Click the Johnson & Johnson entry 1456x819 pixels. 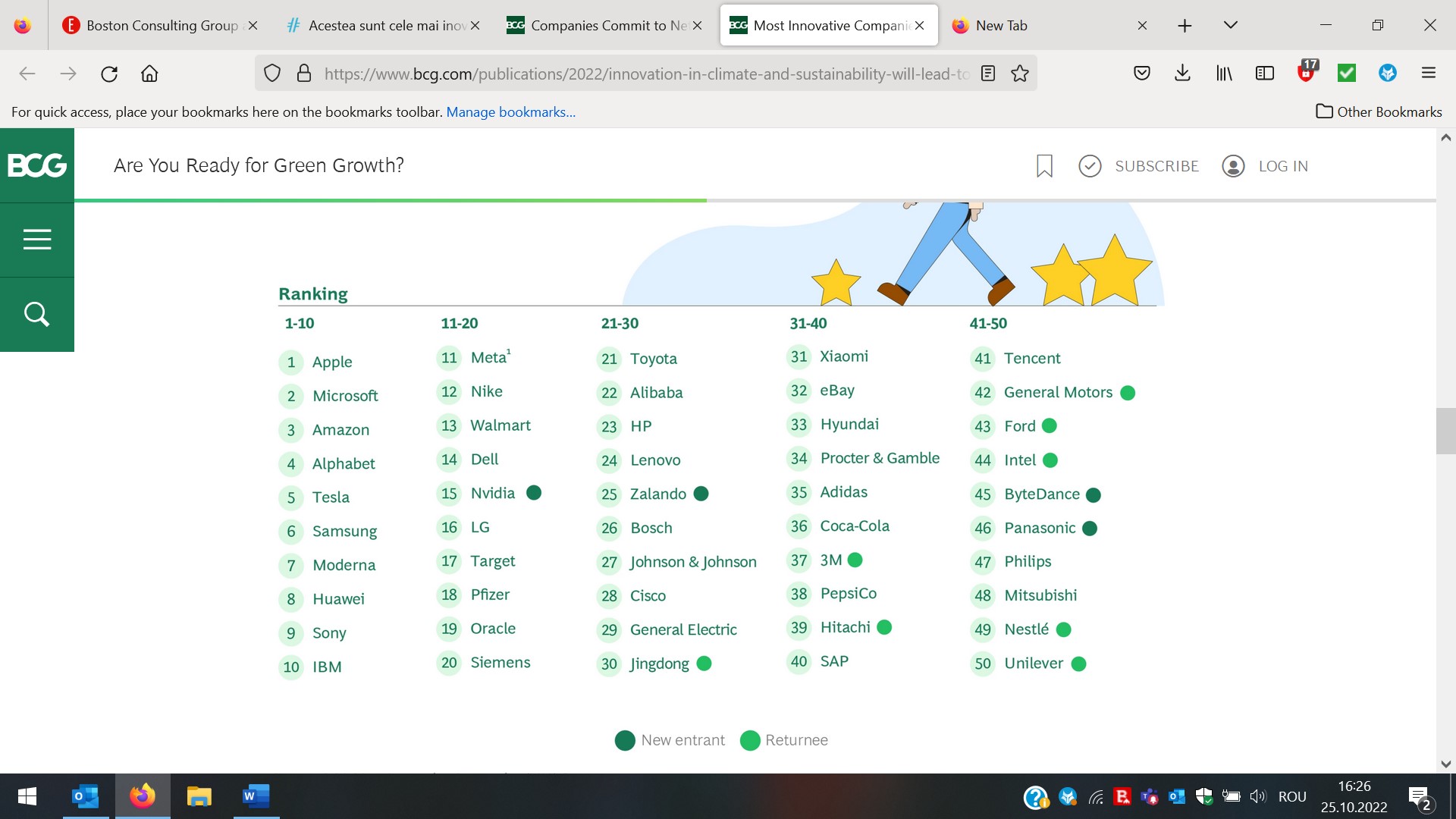(x=677, y=562)
